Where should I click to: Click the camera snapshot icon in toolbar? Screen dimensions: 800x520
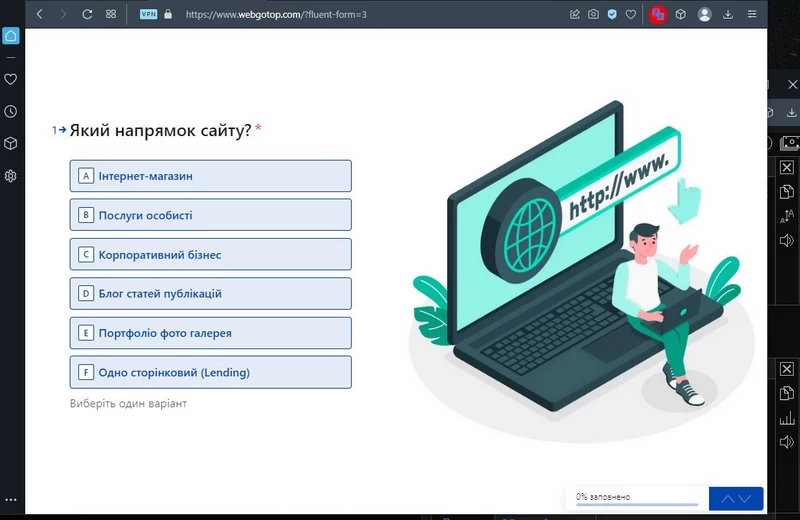(x=593, y=14)
